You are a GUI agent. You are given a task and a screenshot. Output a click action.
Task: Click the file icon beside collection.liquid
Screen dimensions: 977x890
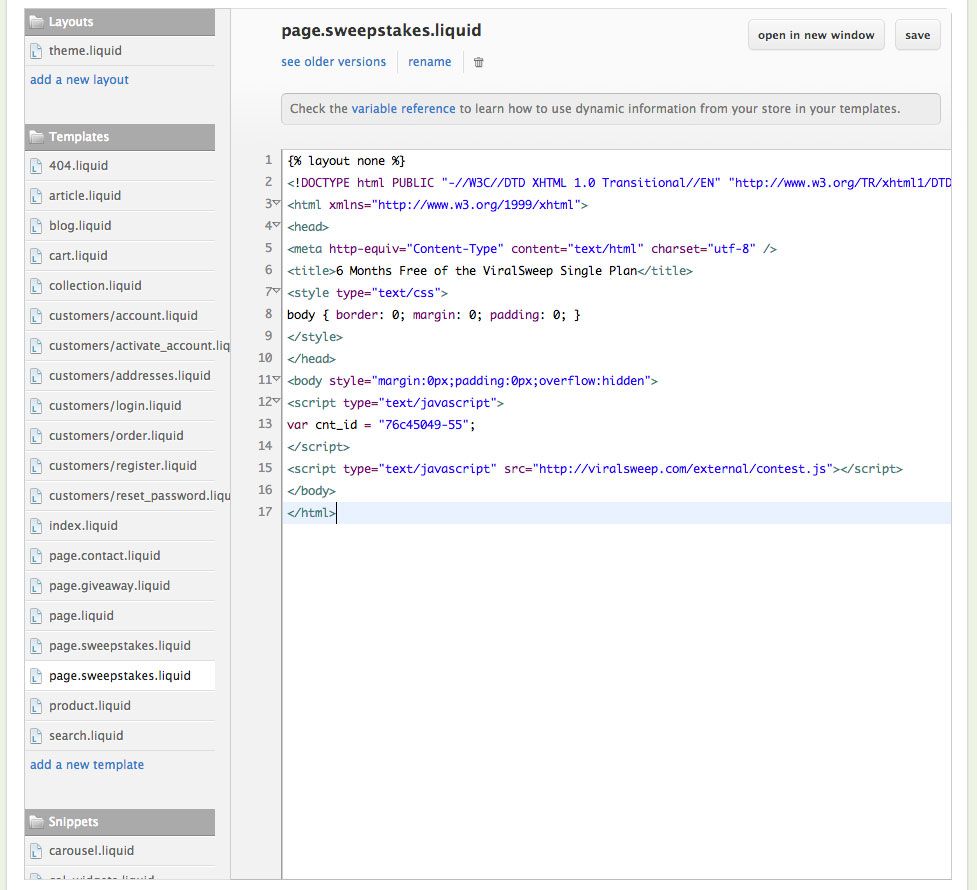tap(36, 286)
